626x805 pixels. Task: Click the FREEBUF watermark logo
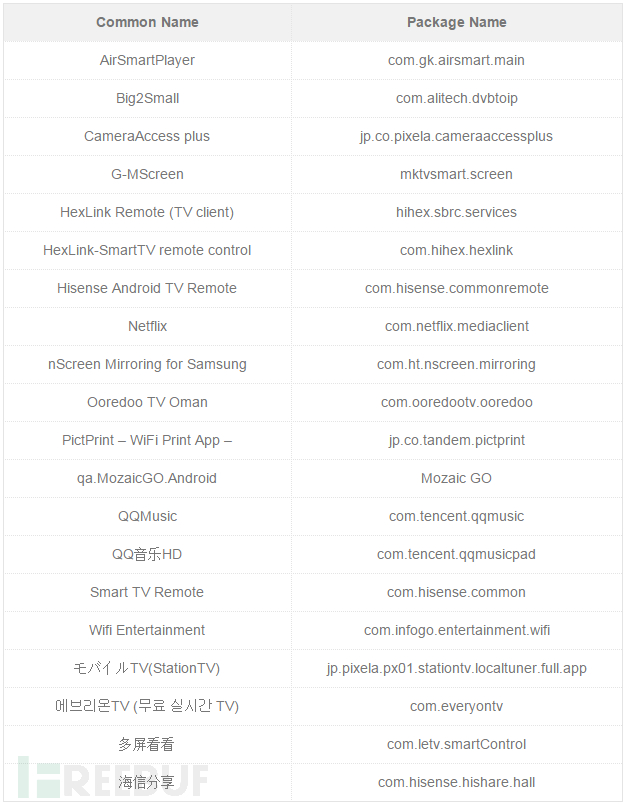point(113,777)
